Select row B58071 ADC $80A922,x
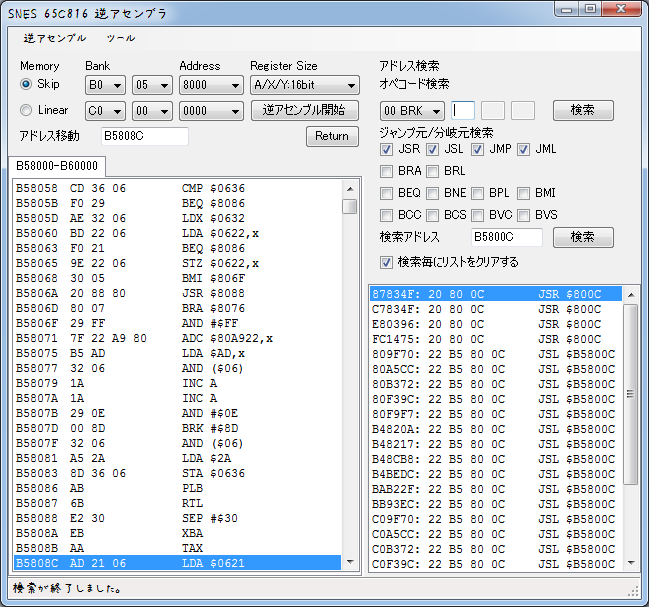The width and height of the screenshot is (649, 607). (x=178, y=338)
